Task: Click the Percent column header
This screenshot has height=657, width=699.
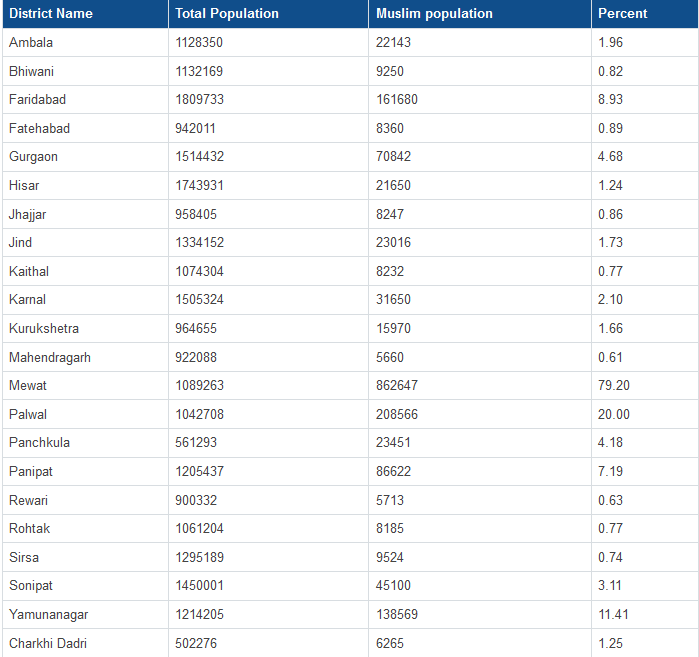Action: click(x=622, y=14)
